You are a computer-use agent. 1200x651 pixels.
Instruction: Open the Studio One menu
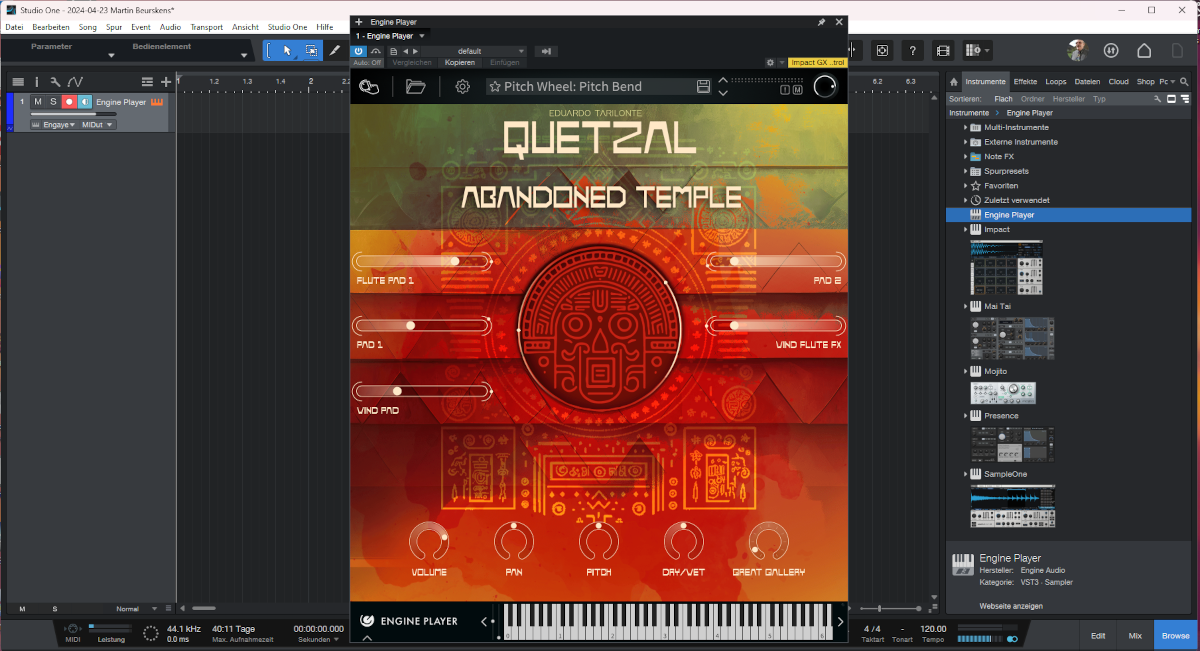tap(287, 27)
